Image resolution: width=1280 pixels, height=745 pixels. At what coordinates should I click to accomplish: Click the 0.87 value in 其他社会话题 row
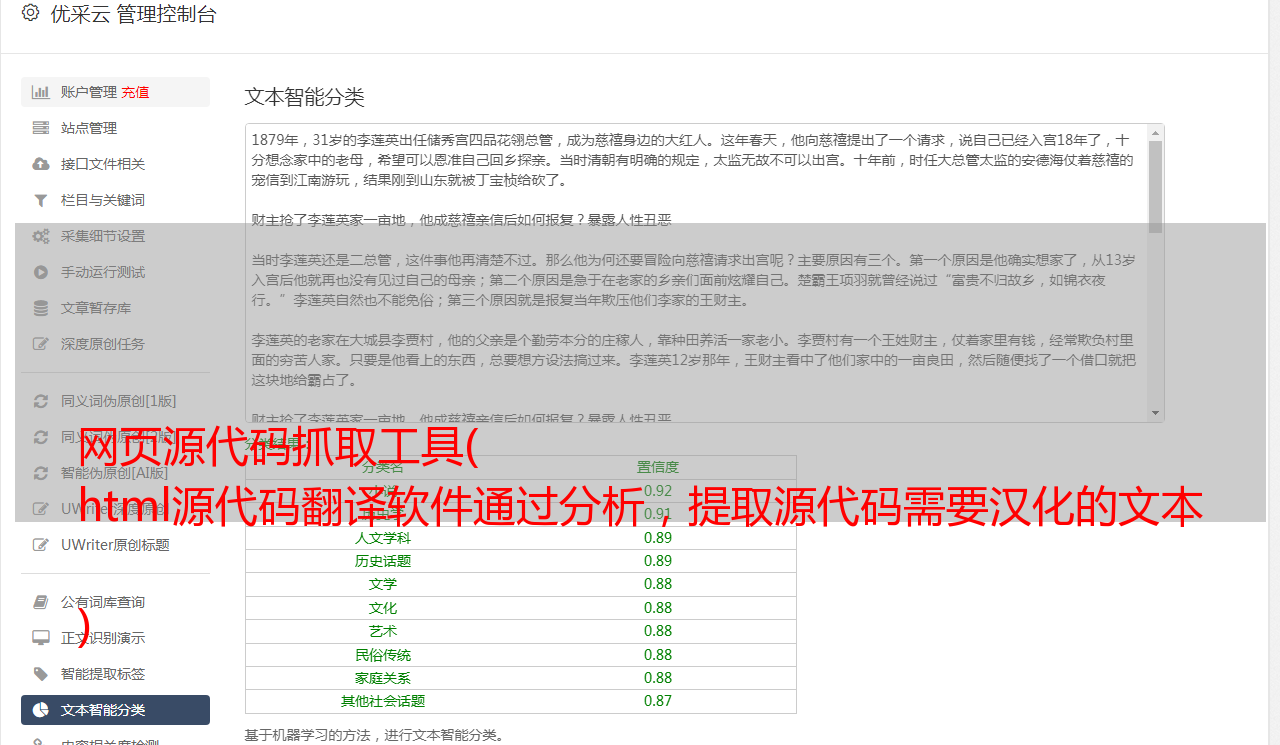[x=658, y=701]
